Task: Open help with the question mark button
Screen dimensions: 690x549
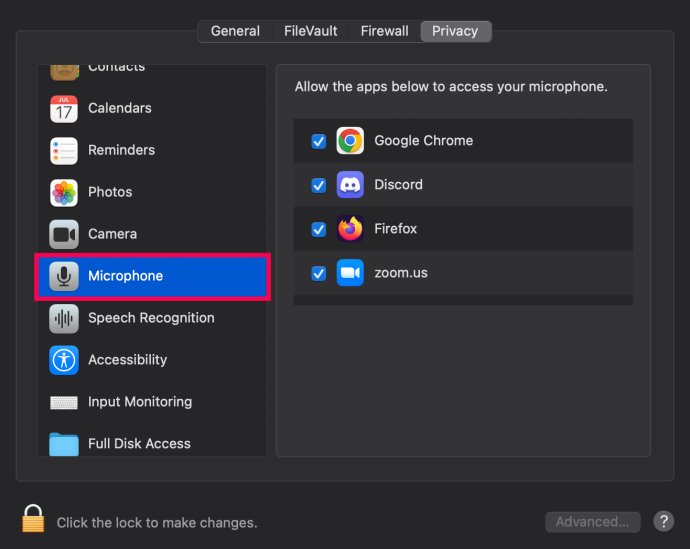Action: 664,522
